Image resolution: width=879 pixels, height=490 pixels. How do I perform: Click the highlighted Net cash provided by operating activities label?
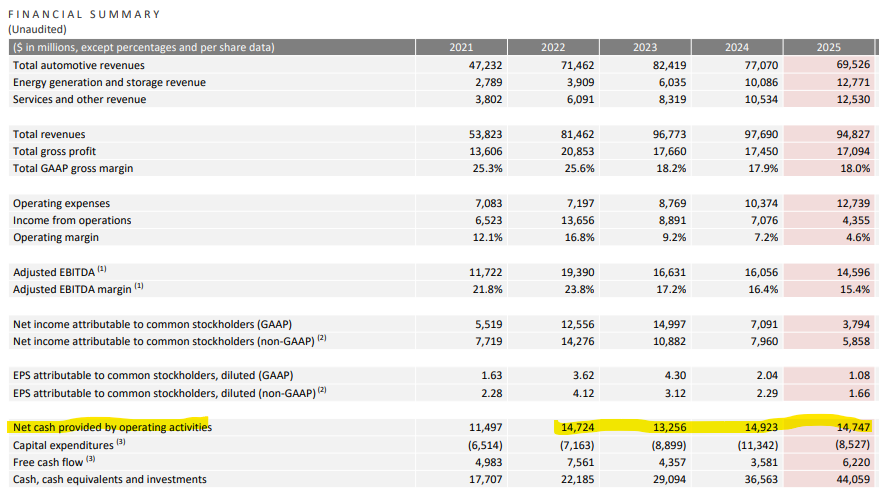[112, 427]
